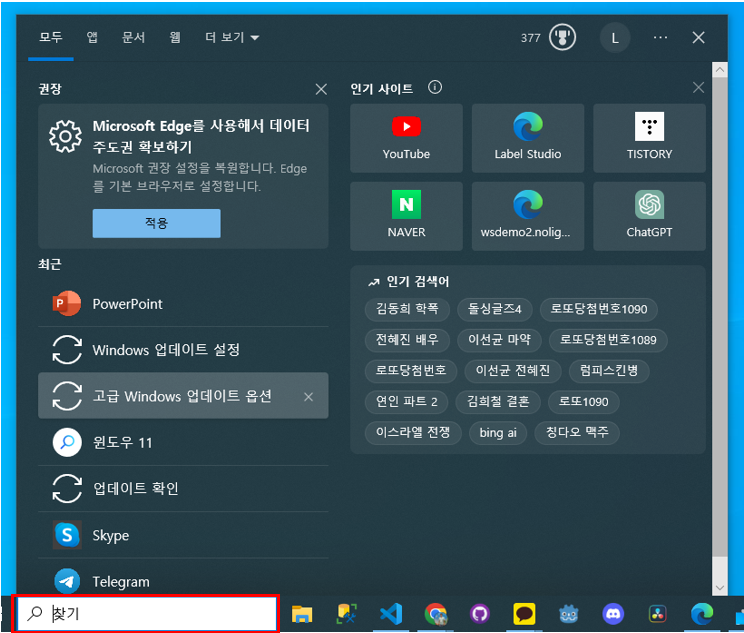This screenshot has height=633, width=744.
Task: Open the TISTORY site tile
Action: (x=649, y=138)
